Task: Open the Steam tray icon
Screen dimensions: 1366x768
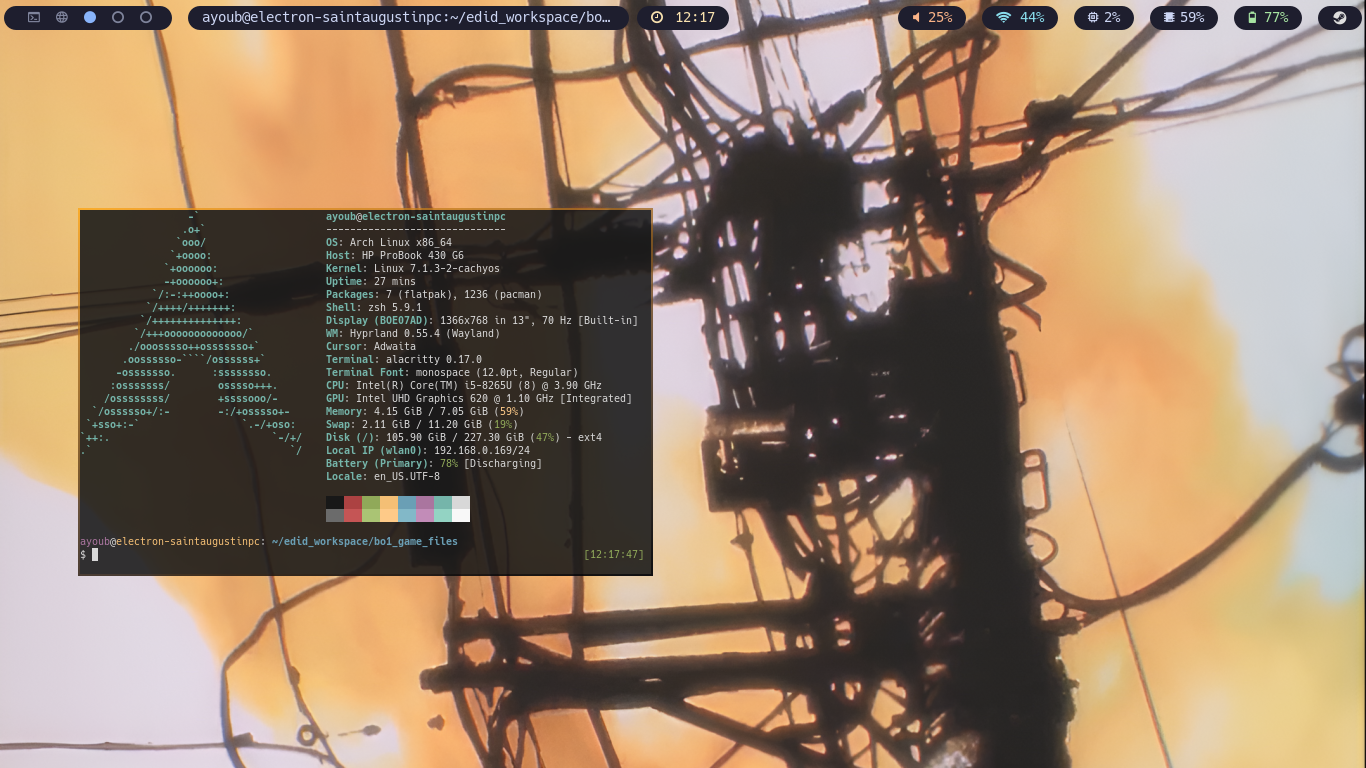Action: (x=1340, y=18)
